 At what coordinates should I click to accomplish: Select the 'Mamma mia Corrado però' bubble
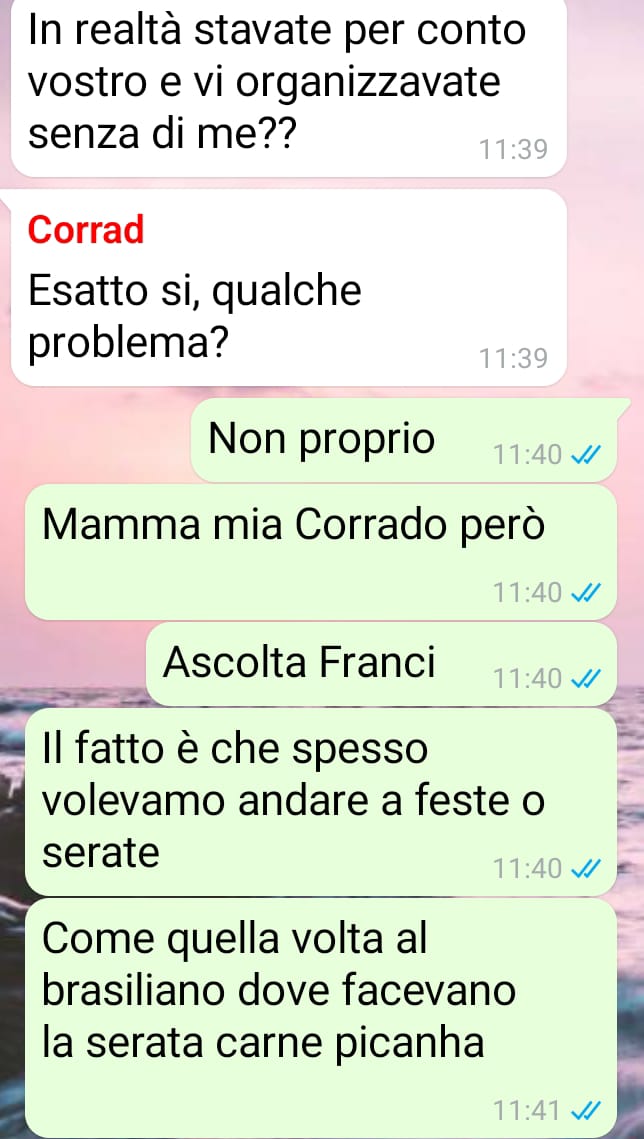click(x=321, y=552)
